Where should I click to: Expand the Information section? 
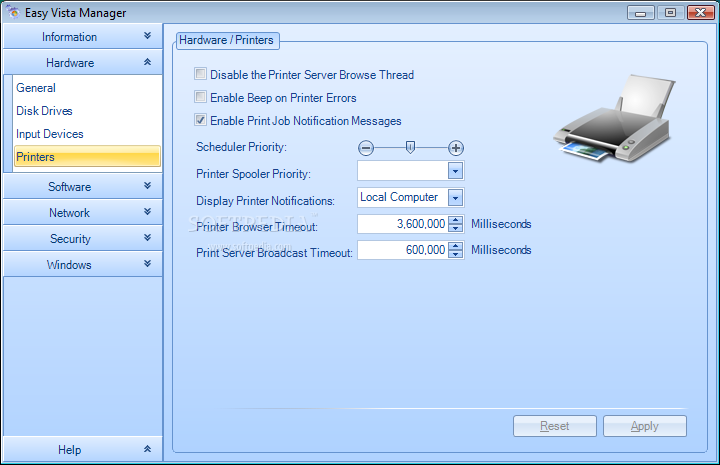click(x=83, y=36)
